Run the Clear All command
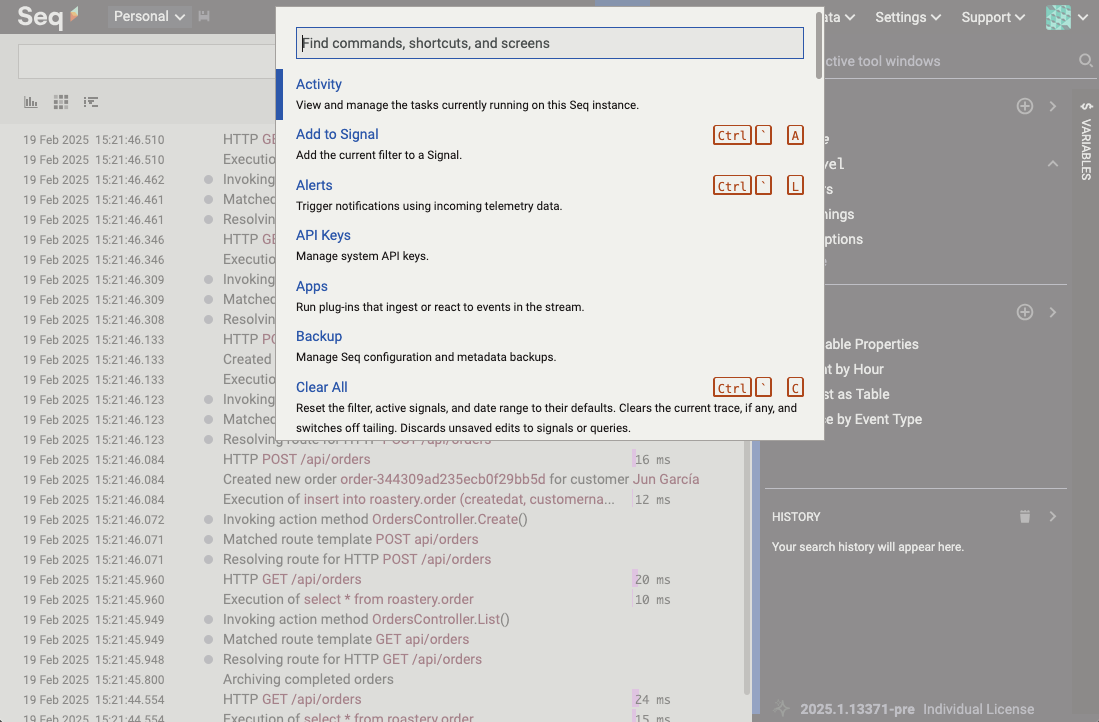The height and width of the screenshot is (722, 1099). coord(550,407)
